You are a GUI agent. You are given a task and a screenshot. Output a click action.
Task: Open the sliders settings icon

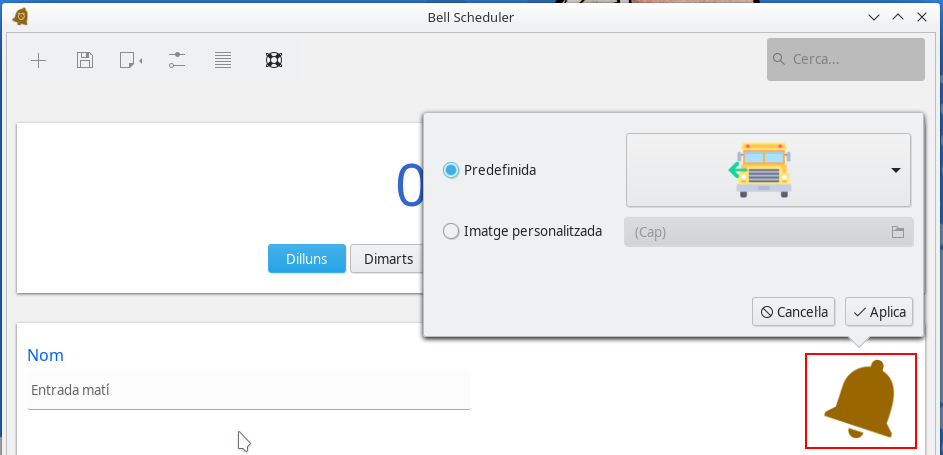pyautogui.click(x=177, y=61)
